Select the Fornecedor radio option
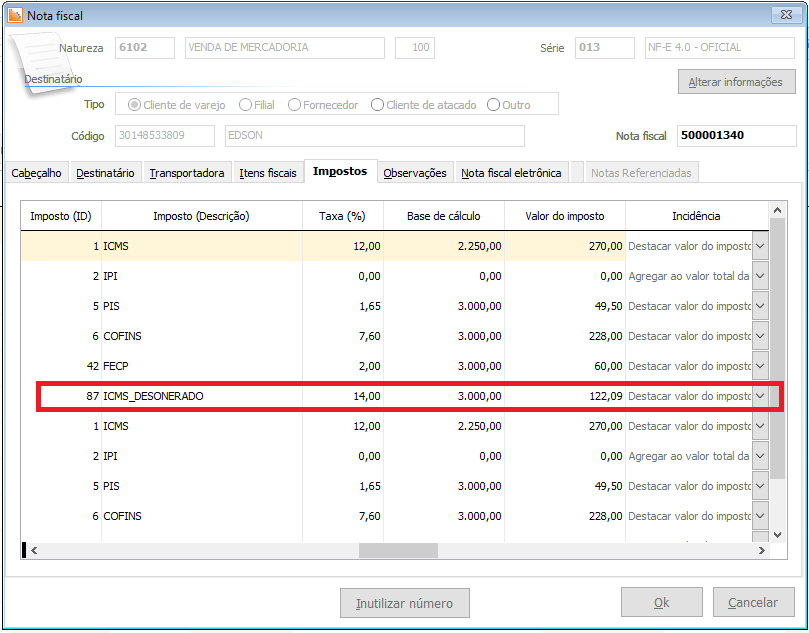 pyautogui.click(x=295, y=105)
